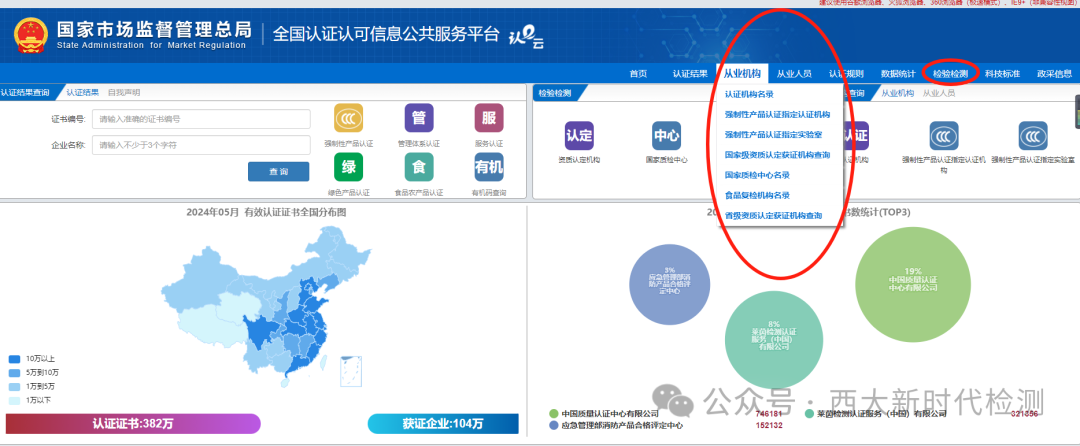Go to 首页 in the navigation bar
This screenshot has width=1080, height=446.
[x=638, y=74]
